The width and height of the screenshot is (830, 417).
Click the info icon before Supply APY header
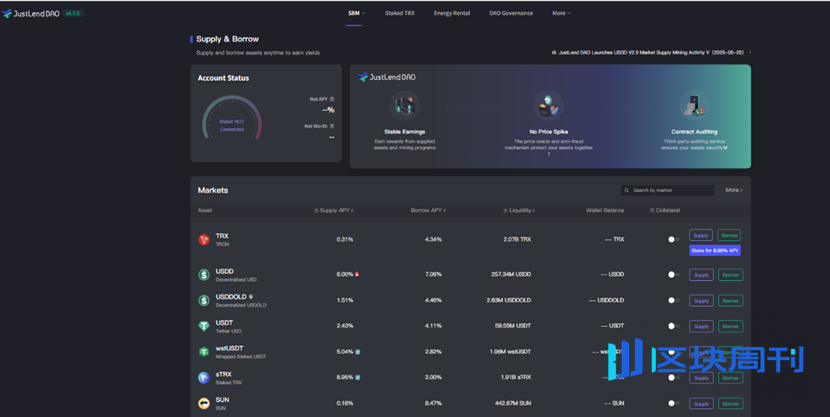coord(316,211)
